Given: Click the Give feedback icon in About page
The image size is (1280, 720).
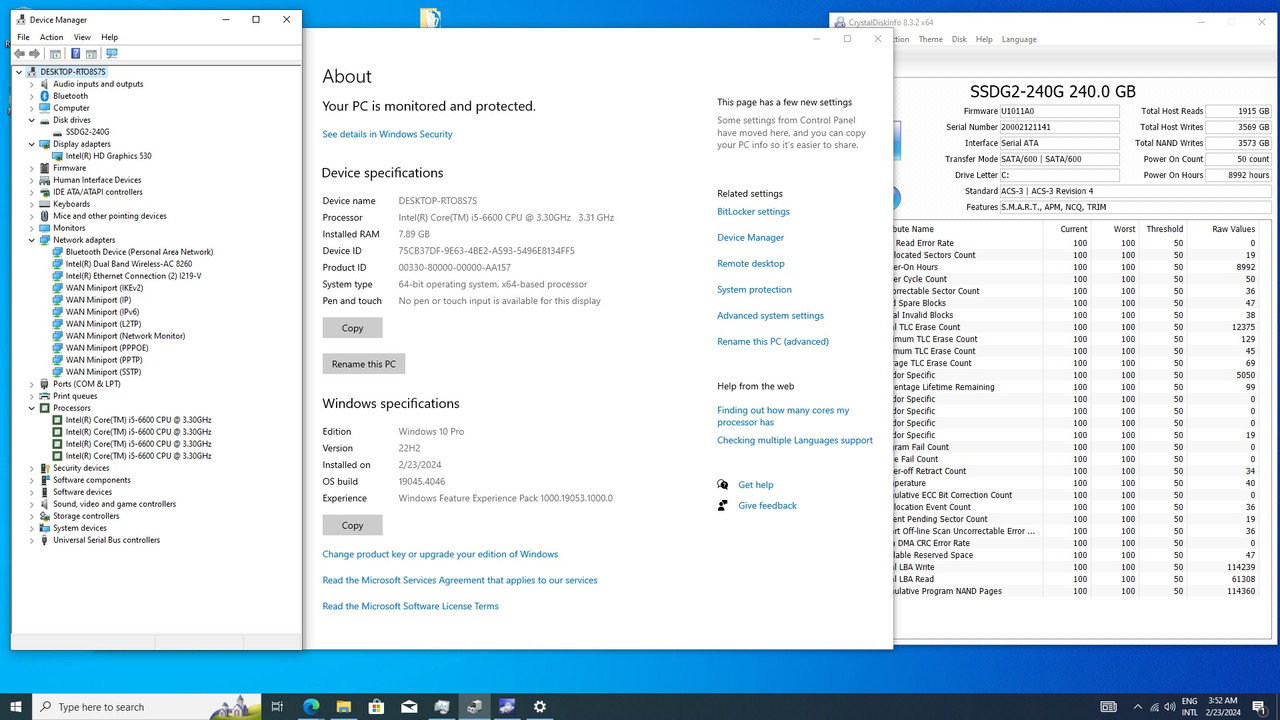Looking at the screenshot, I should (722, 505).
